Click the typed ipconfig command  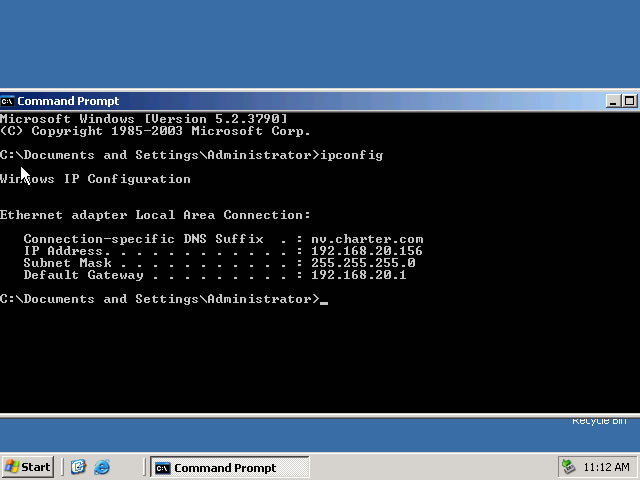[x=351, y=155]
